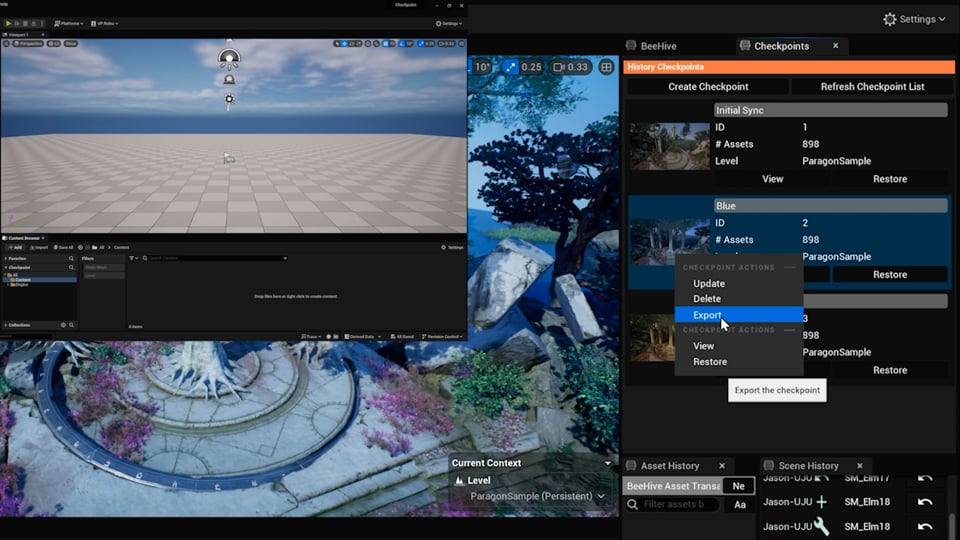Click the Blue checkpoint name field

[x=830, y=206]
